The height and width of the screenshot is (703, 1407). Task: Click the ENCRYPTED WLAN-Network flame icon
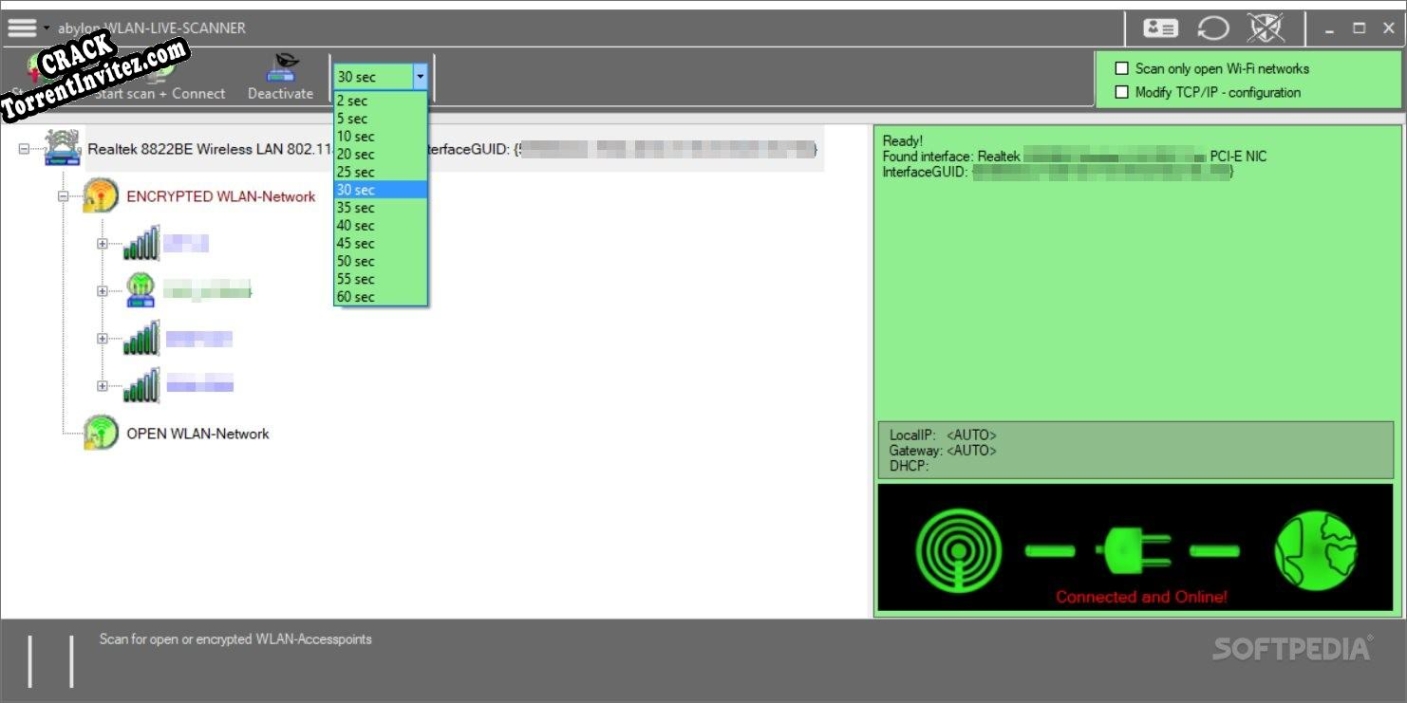(x=100, y=195)
